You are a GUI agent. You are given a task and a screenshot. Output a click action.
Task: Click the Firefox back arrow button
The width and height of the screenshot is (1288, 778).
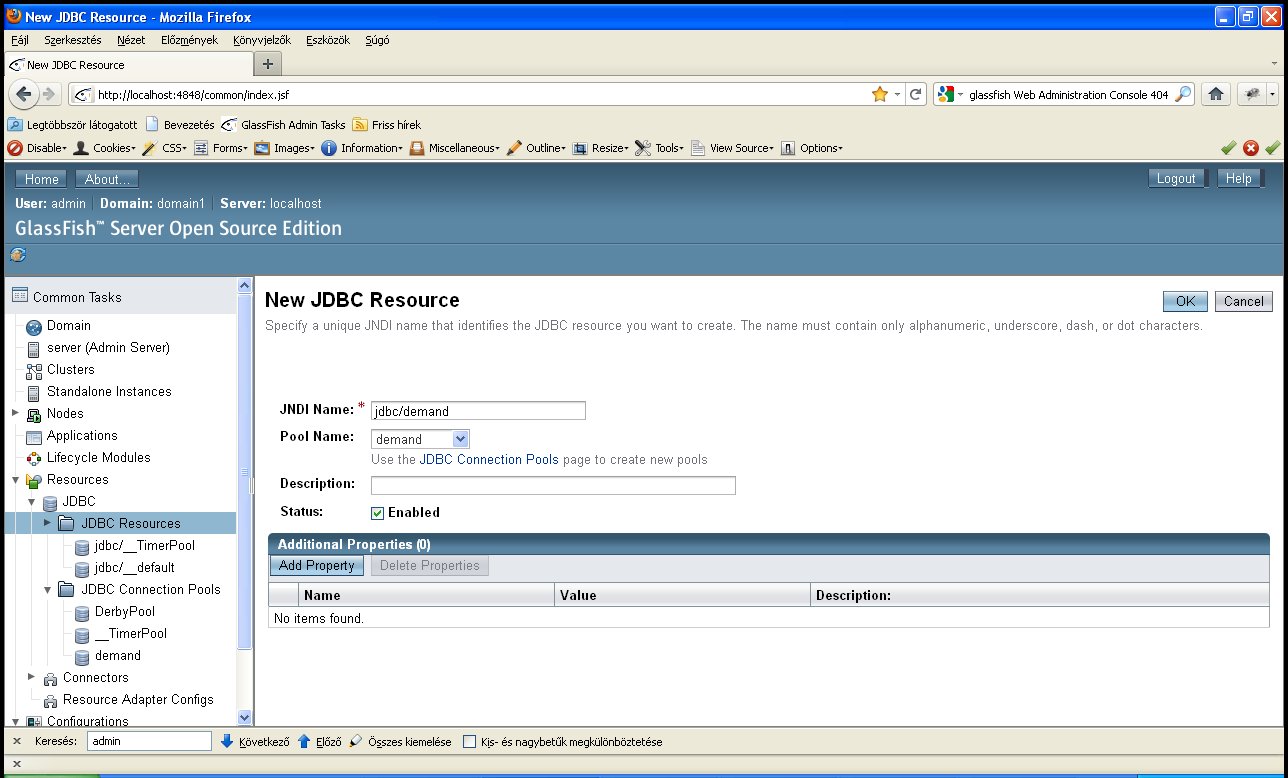[23, 94]
